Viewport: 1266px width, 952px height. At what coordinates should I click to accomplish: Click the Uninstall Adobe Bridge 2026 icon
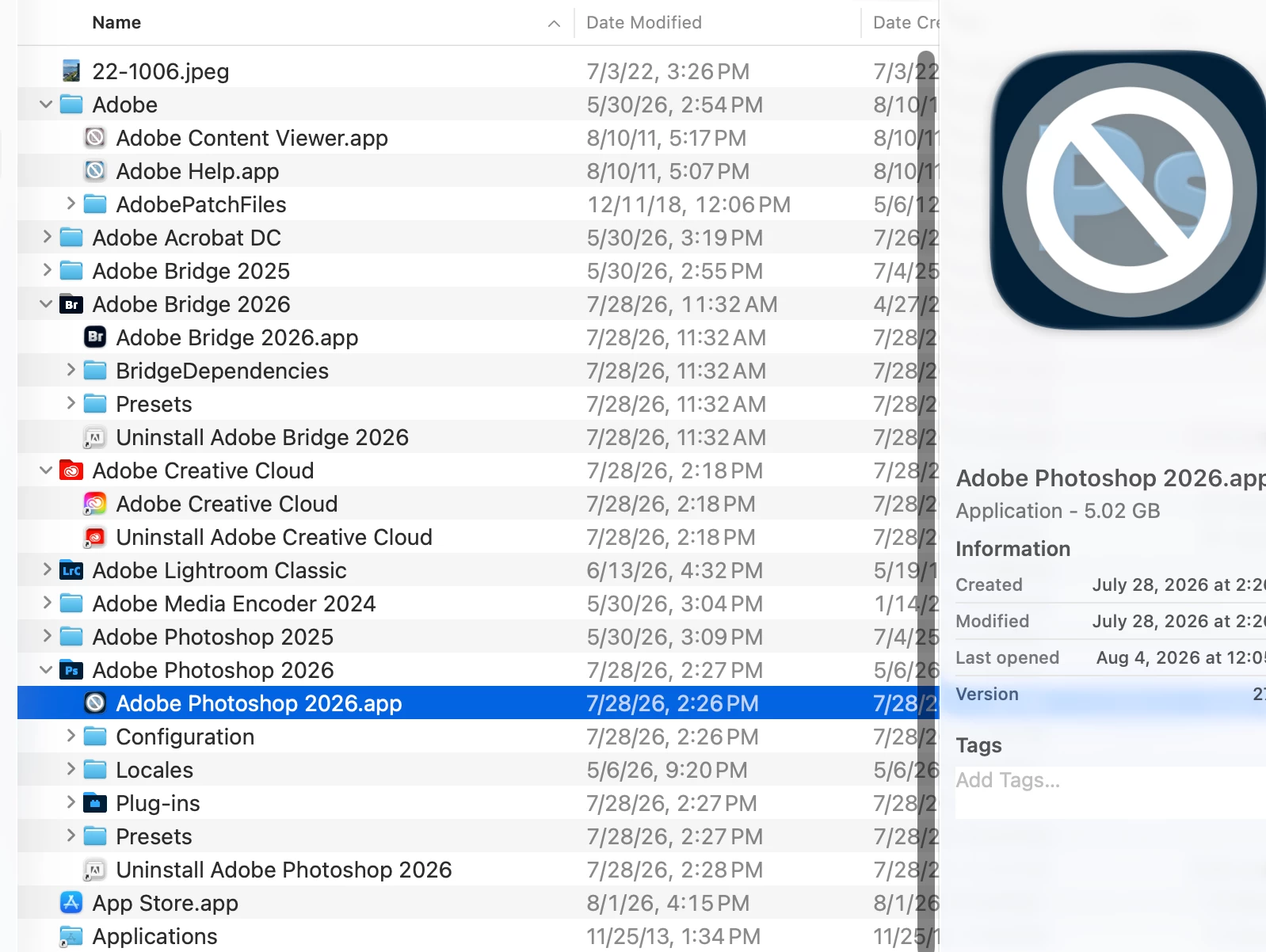coord(95,437)
